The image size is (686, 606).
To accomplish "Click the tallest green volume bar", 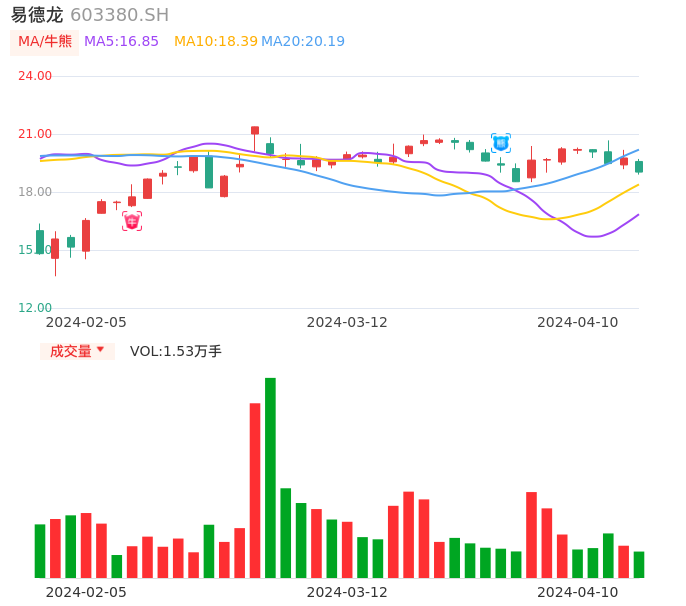I will (x=270, y=478).
